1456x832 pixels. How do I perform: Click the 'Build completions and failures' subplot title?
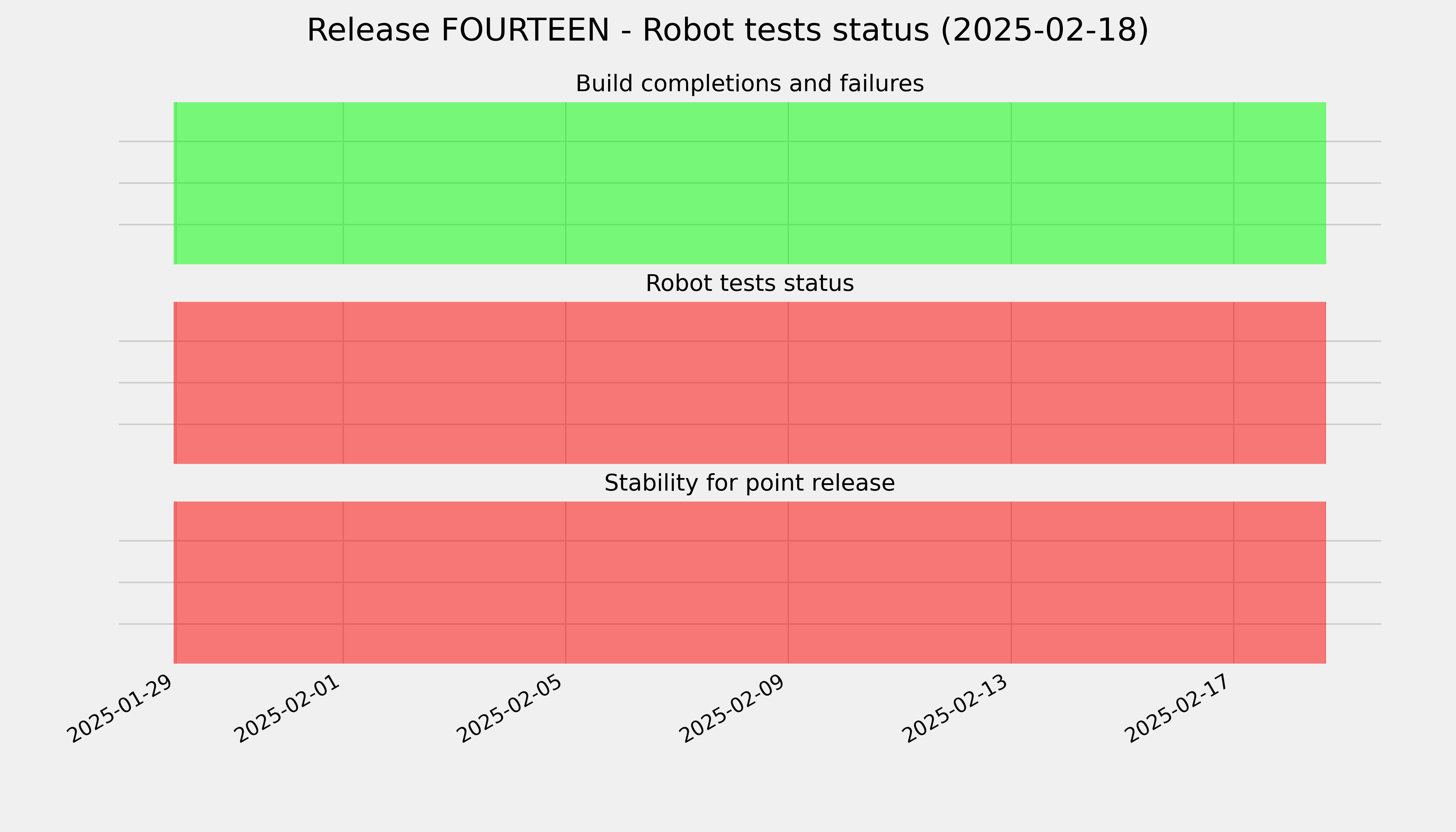(750, 84)
